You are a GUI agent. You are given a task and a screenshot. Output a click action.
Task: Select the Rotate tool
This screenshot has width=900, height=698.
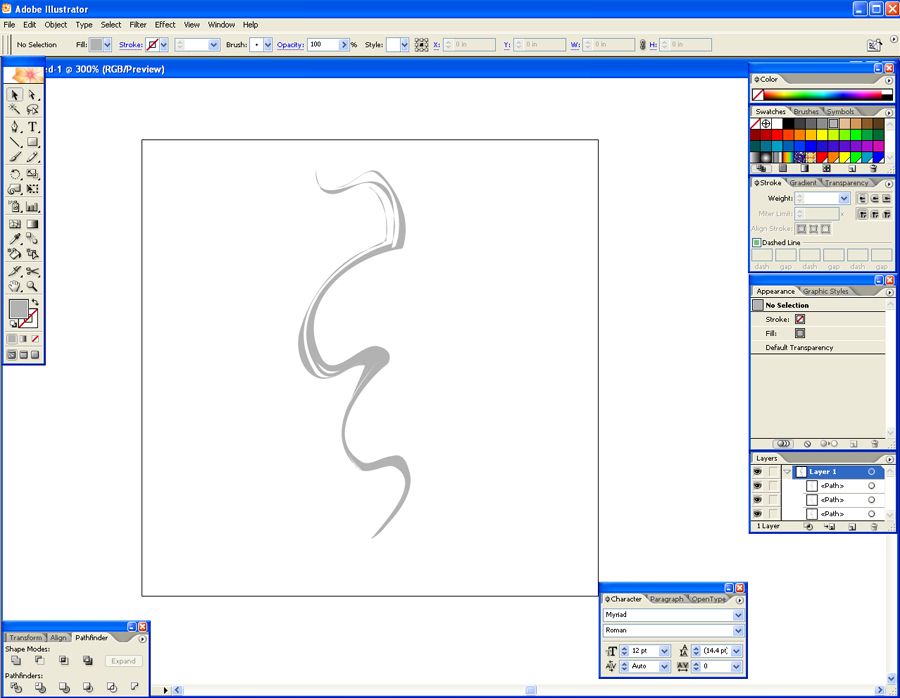tap(12, 171)
